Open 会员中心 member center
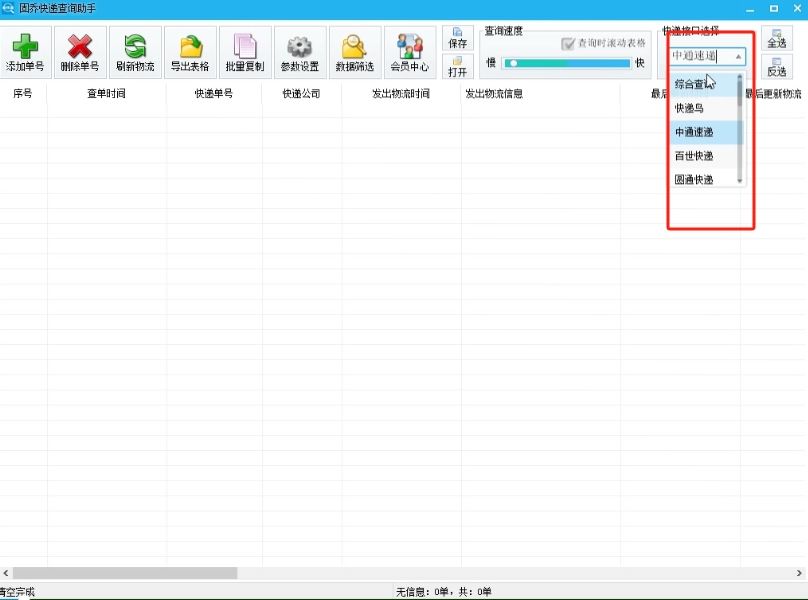 point(410,52)
